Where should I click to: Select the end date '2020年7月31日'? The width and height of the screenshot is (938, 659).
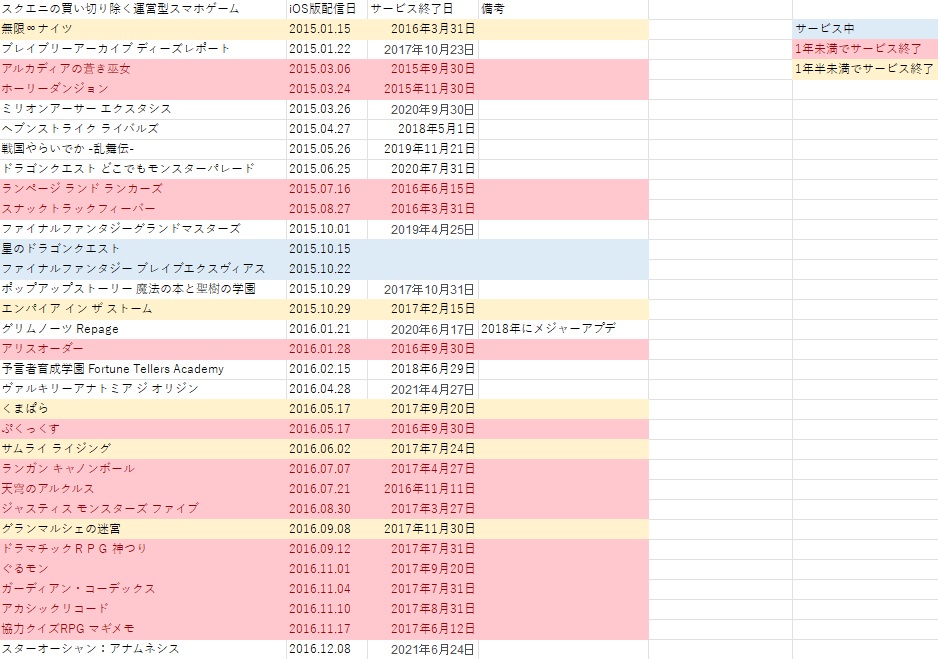point(422,169)
